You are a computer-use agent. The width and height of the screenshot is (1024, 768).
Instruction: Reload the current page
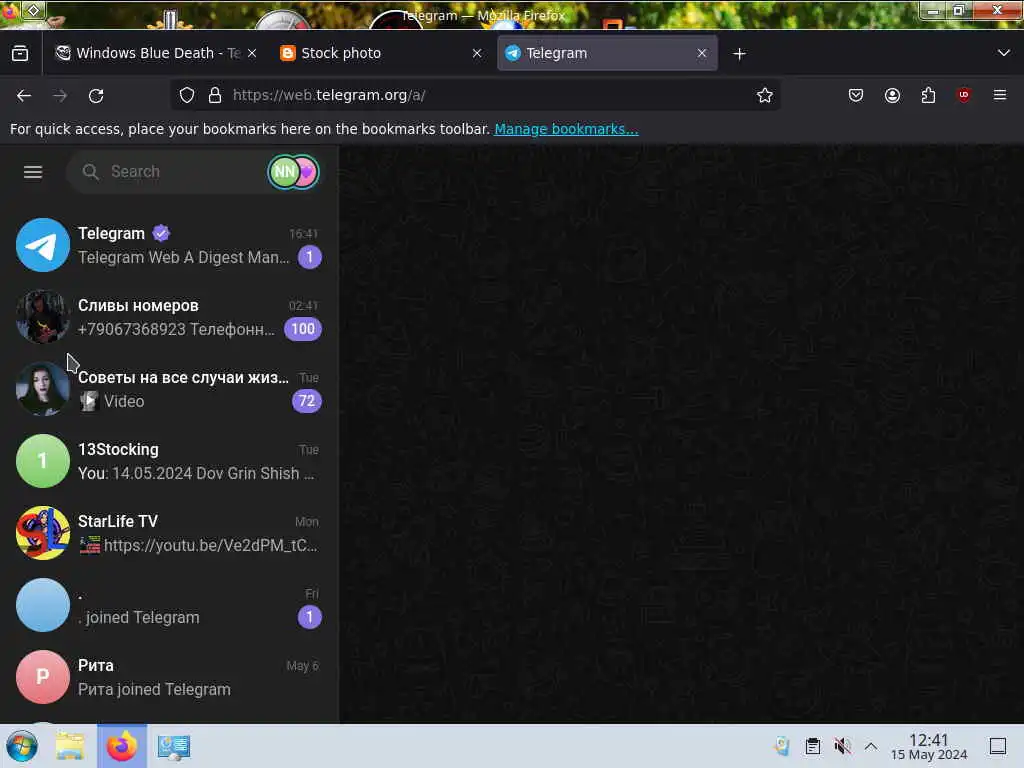(x=96, y=96)
